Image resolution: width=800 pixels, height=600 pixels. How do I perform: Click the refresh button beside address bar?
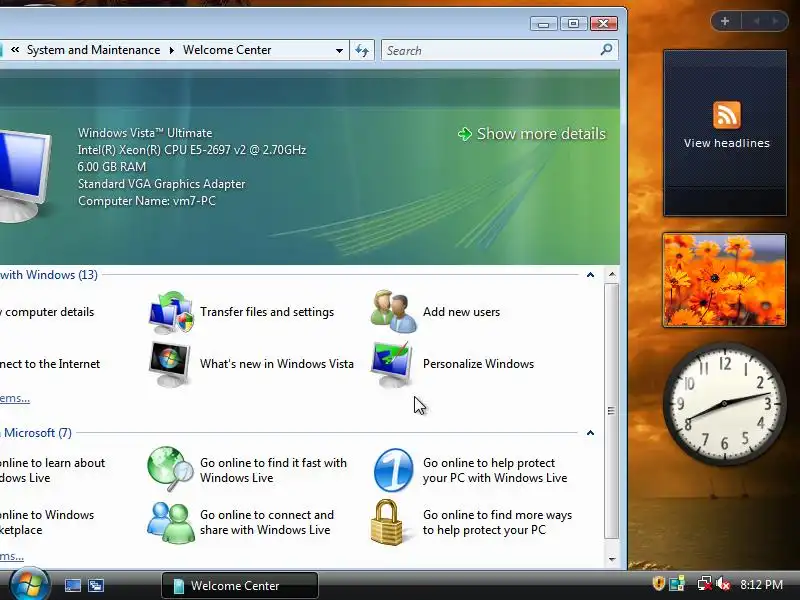coord(362,50)
